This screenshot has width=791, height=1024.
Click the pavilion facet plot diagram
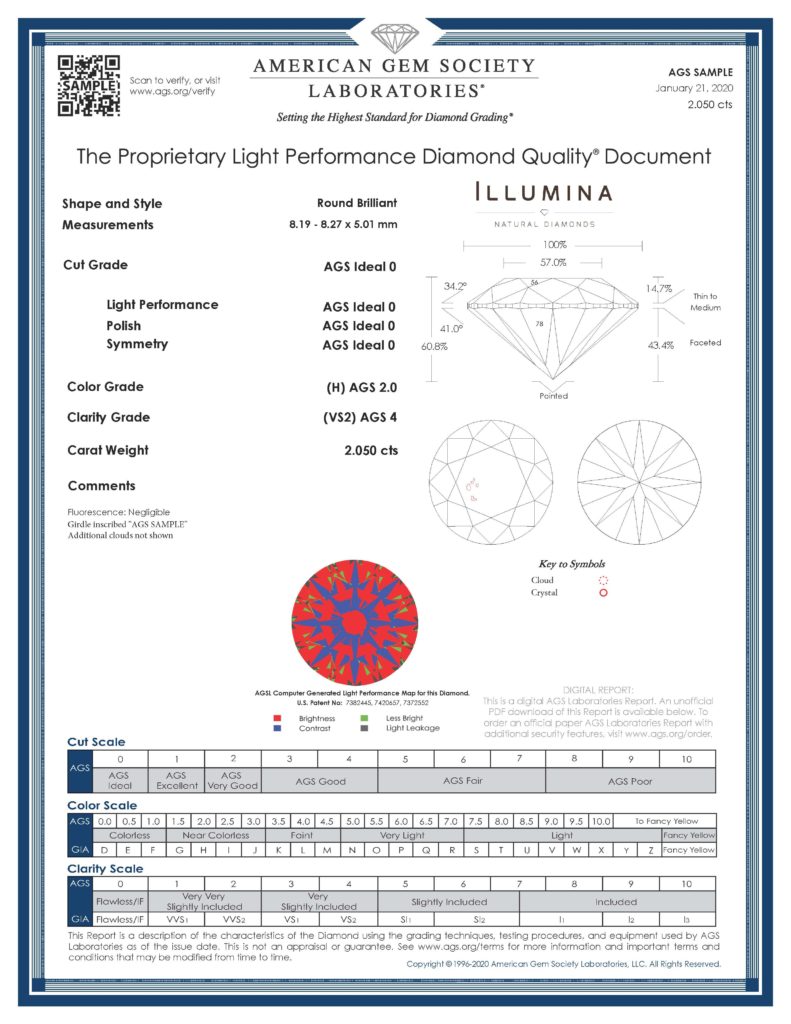tap(638, 482)
